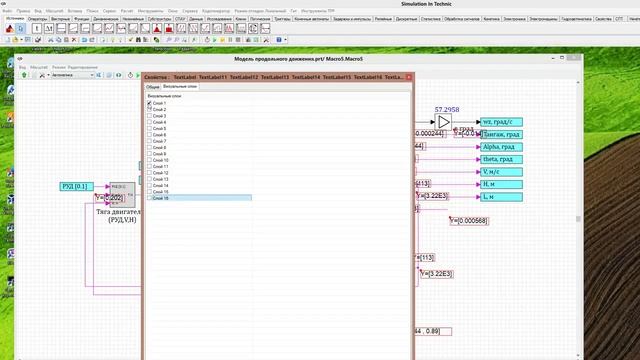Click the crossed tools settings icon in main toolbar

tap(266, 40)
